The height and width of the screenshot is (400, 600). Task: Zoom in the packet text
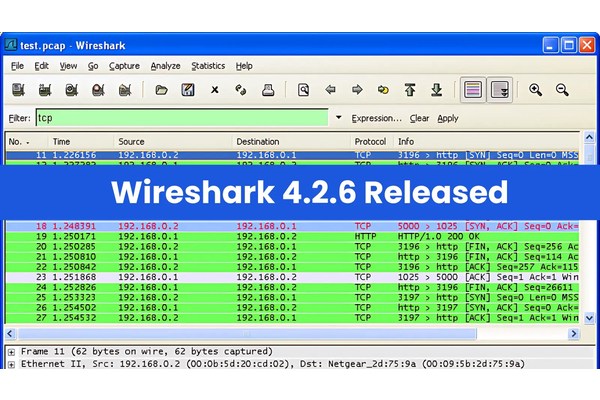(535, 90)
